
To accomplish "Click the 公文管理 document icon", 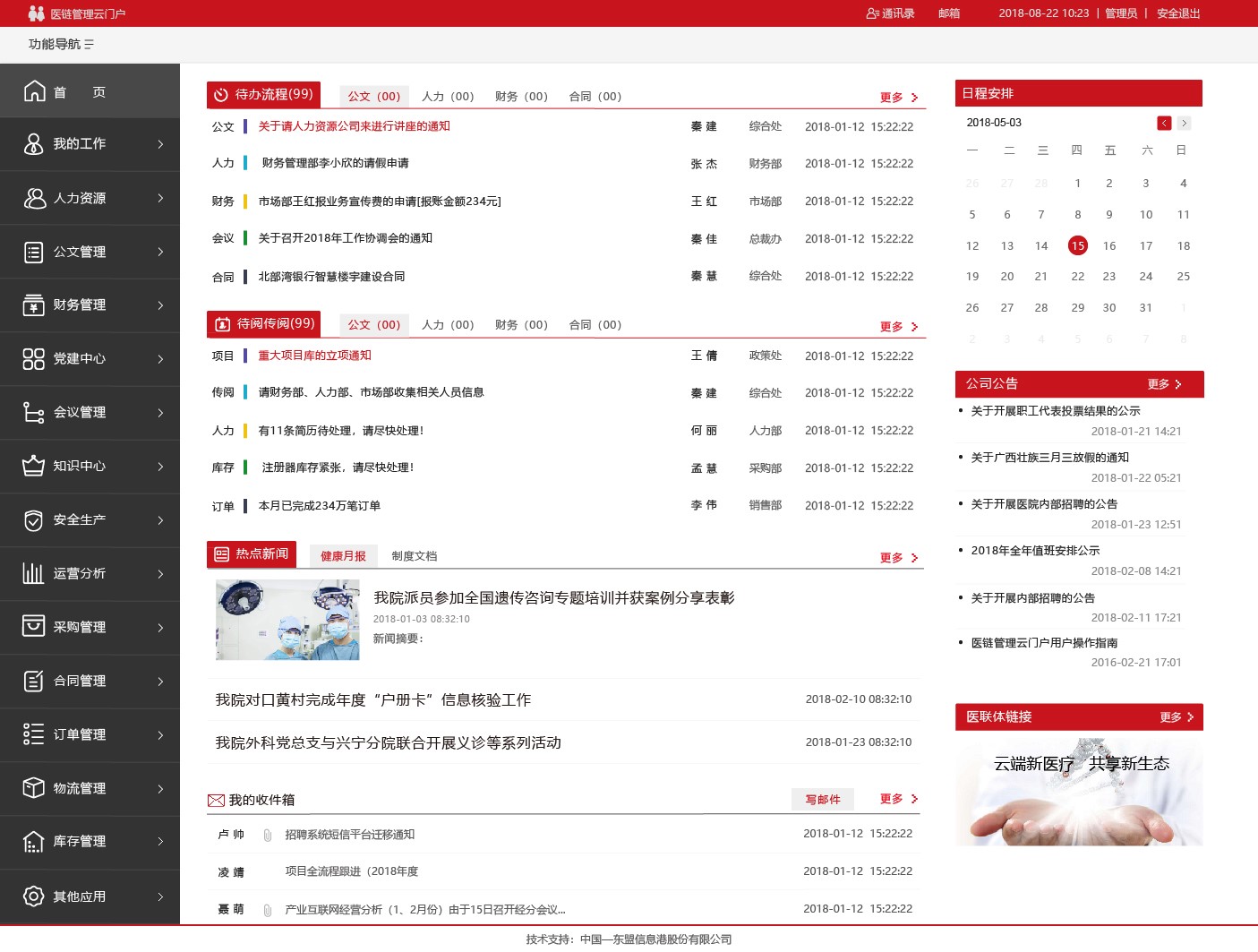I will pyautogui.click(x=34, y=252).
